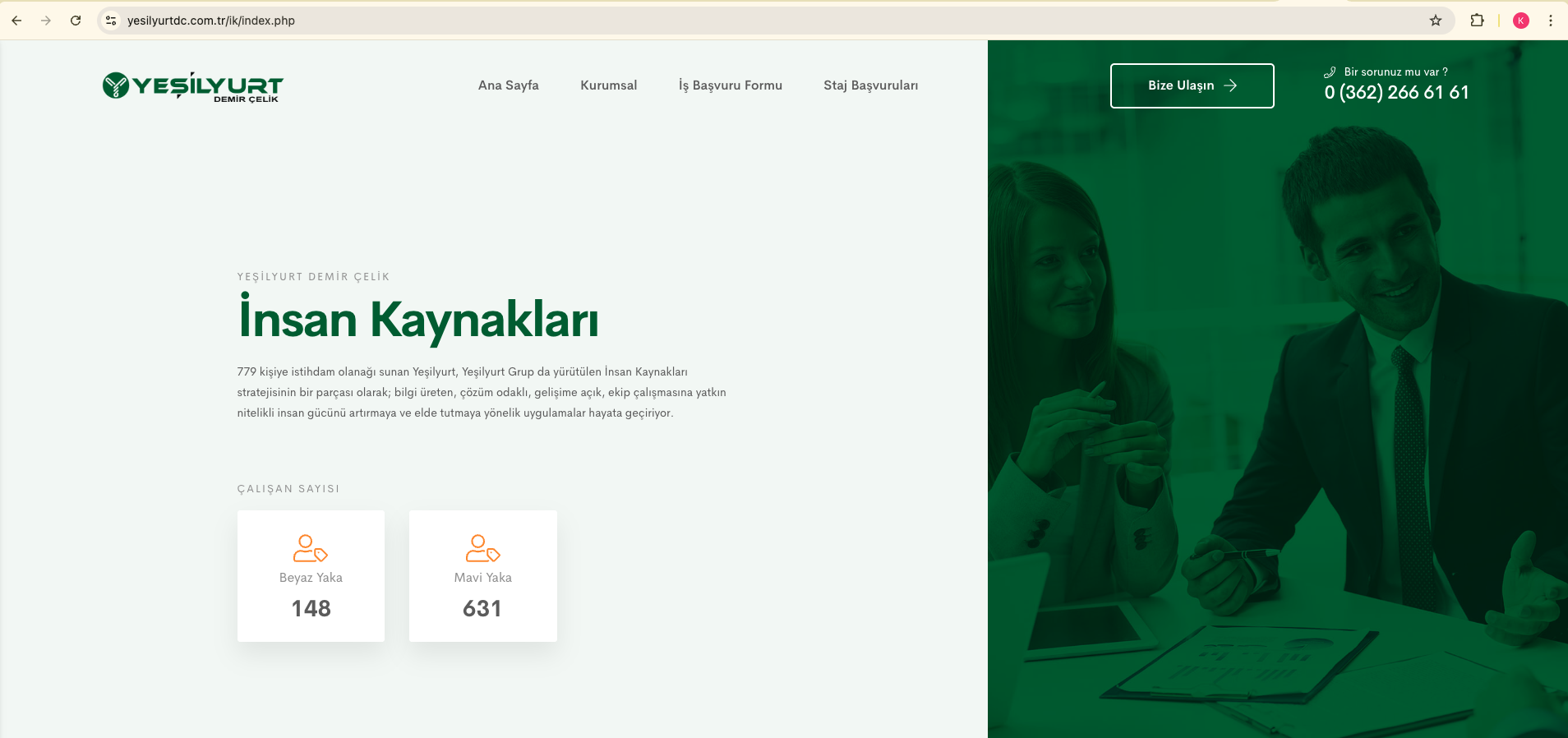Click the Beyaz Yaka person icon
Image resolution: width=1568 pixels, height=738 pixels.
click(311, 548)
